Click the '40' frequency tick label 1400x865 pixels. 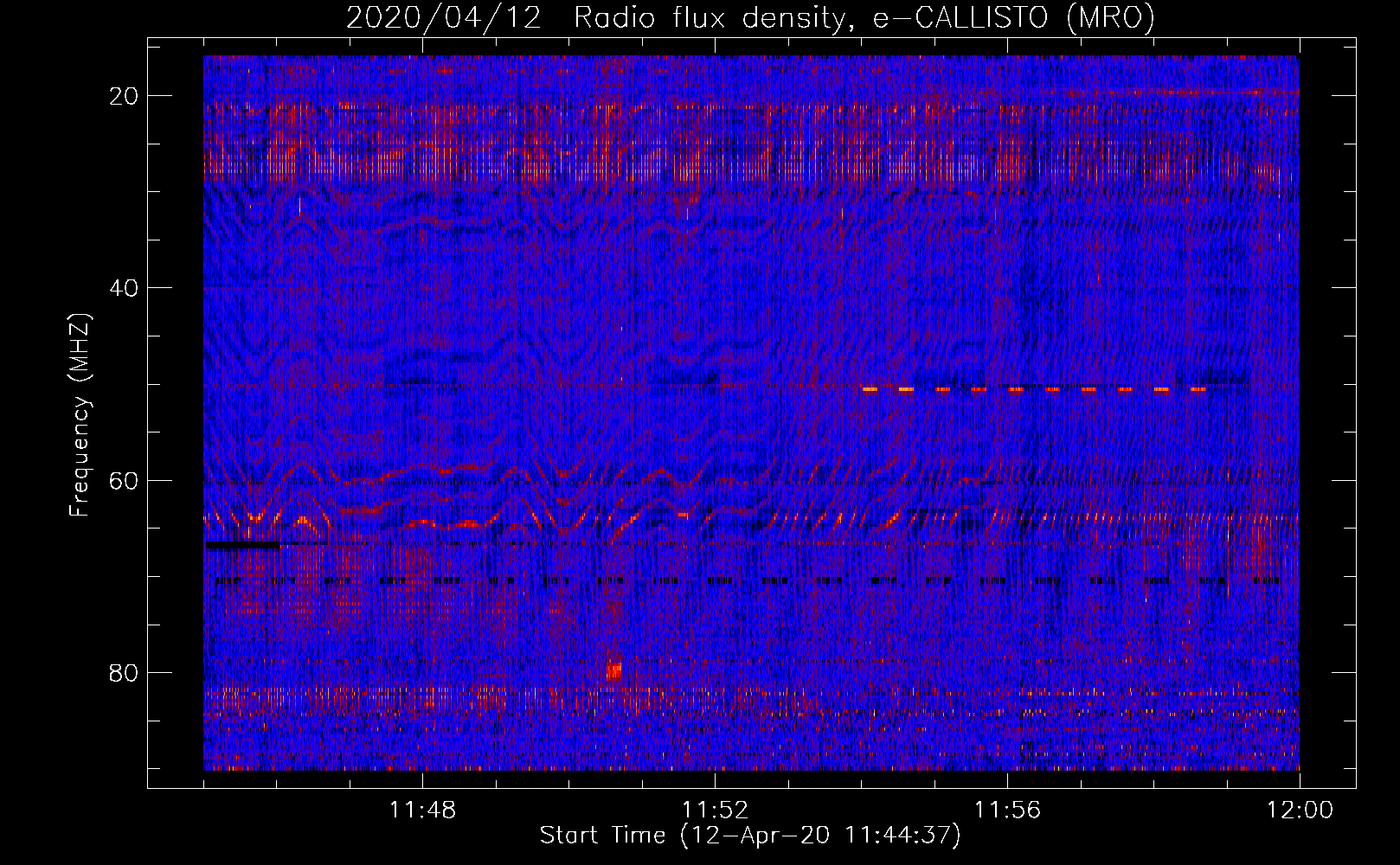(124, 288)
